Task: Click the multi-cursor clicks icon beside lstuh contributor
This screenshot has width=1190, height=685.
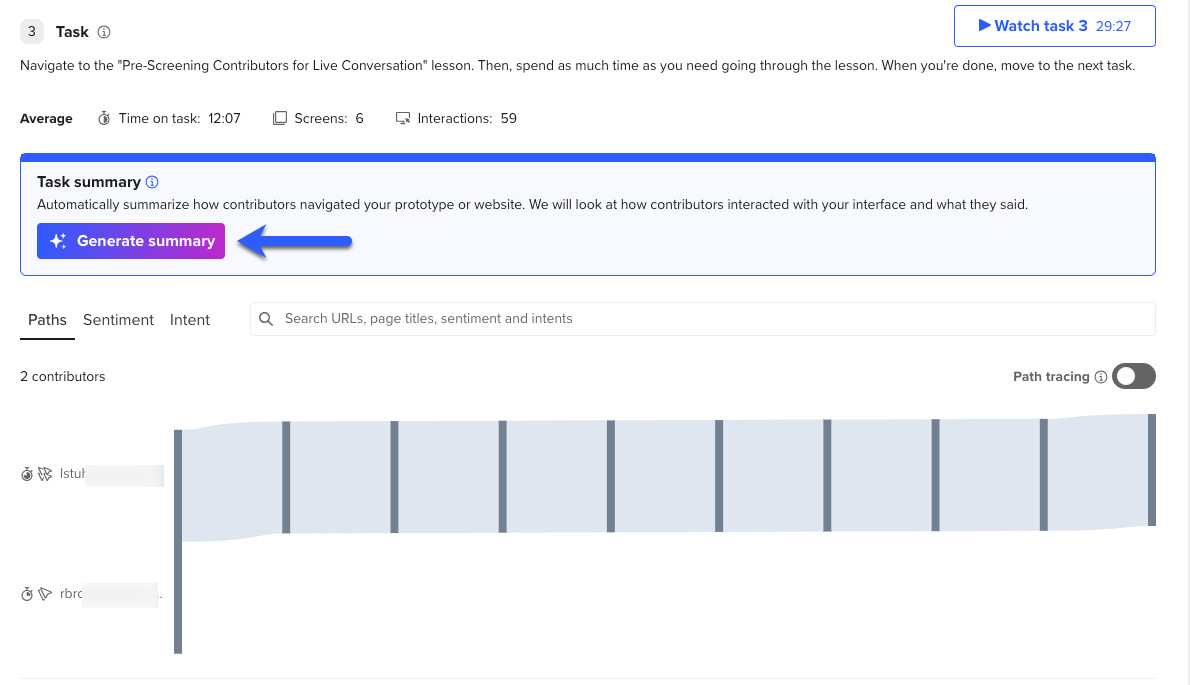Action: tap(45, 474)
